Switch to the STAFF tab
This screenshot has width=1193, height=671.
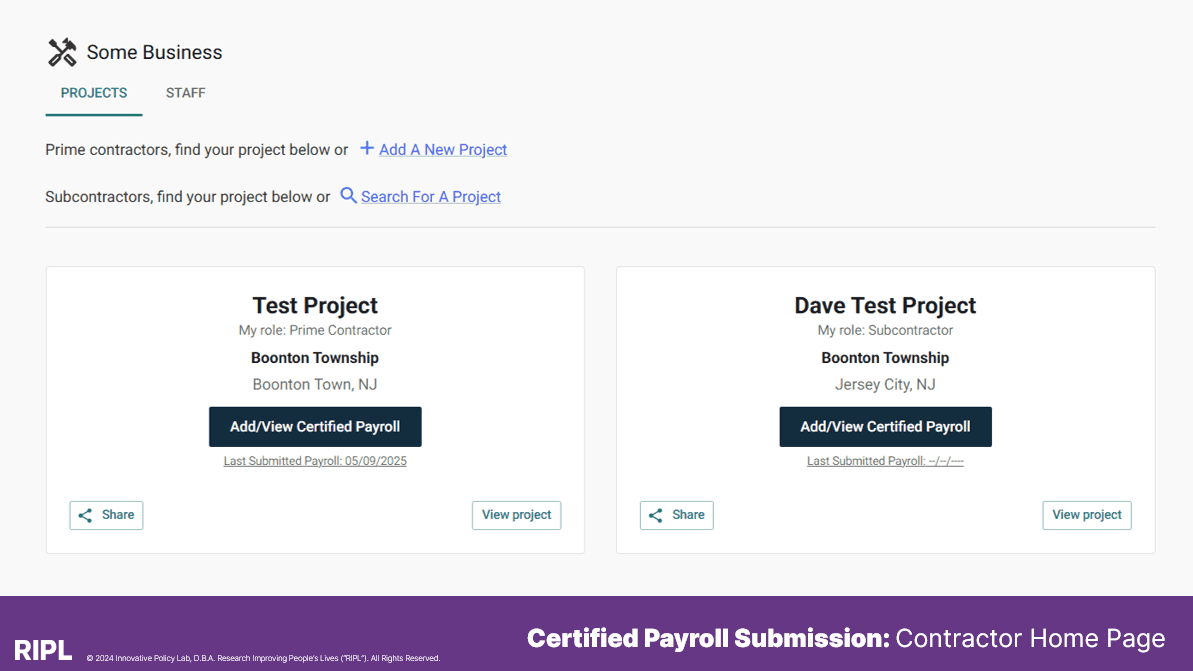[186, 93]
